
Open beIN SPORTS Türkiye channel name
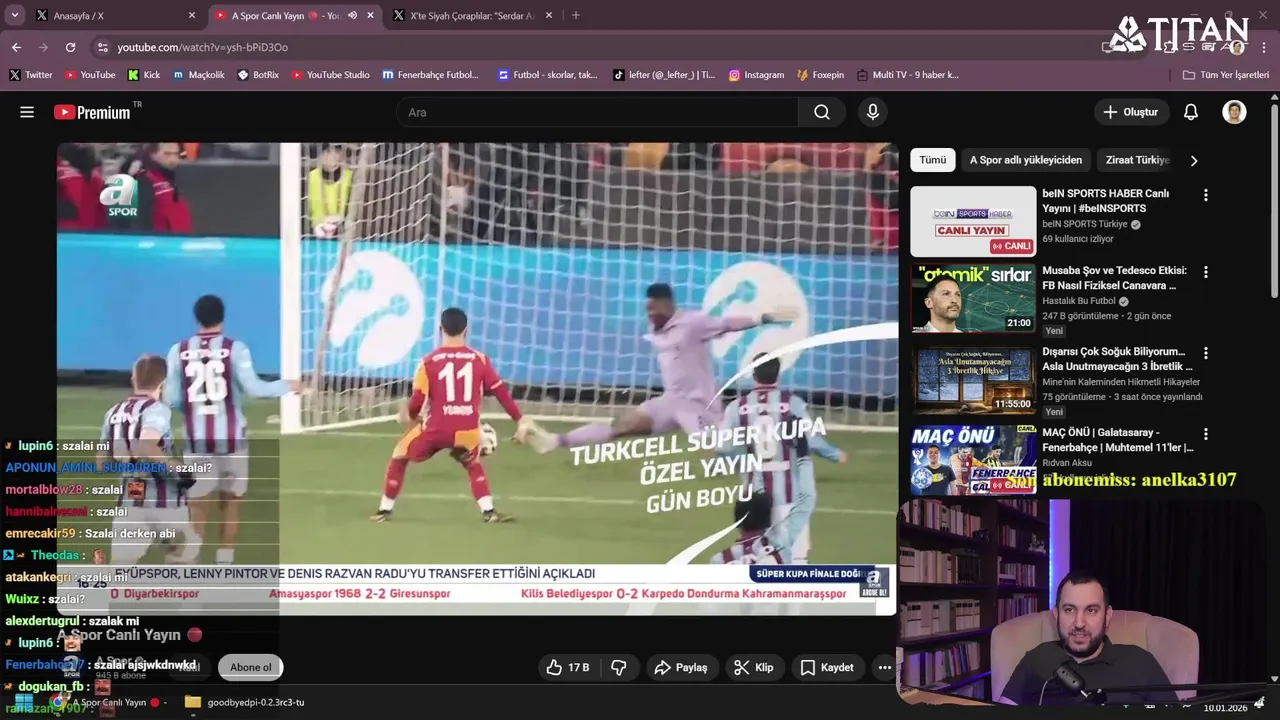pyautogui.click(x=1084, y=224)
